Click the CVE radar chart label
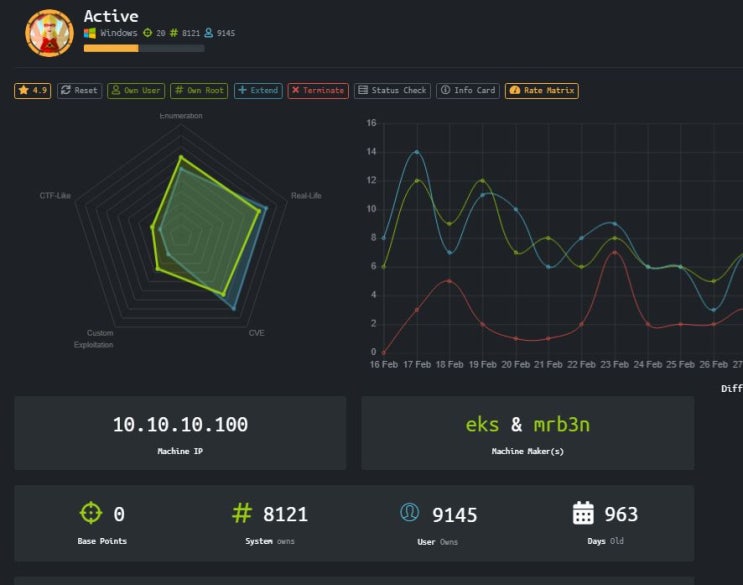 (x=256, y=333)
